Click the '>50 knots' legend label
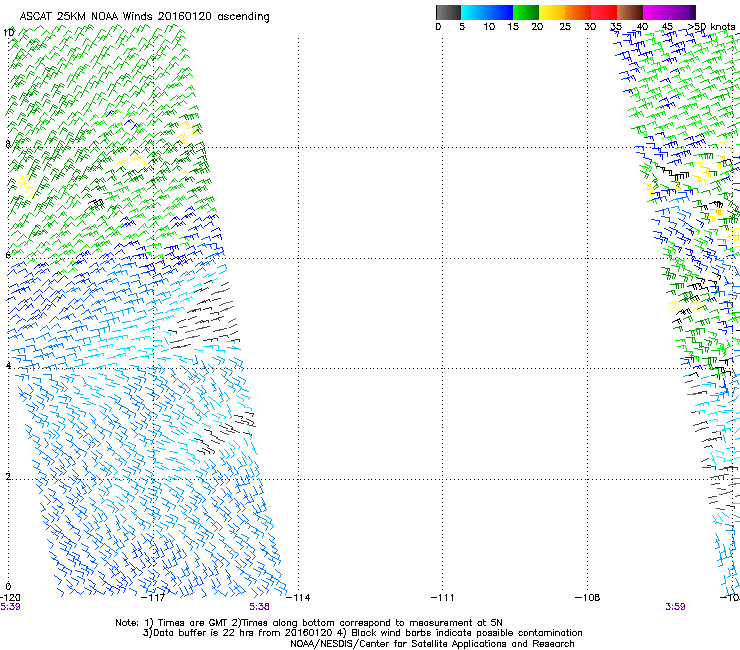Viewport: 740px width, 650px height. [x=712, y=27]
